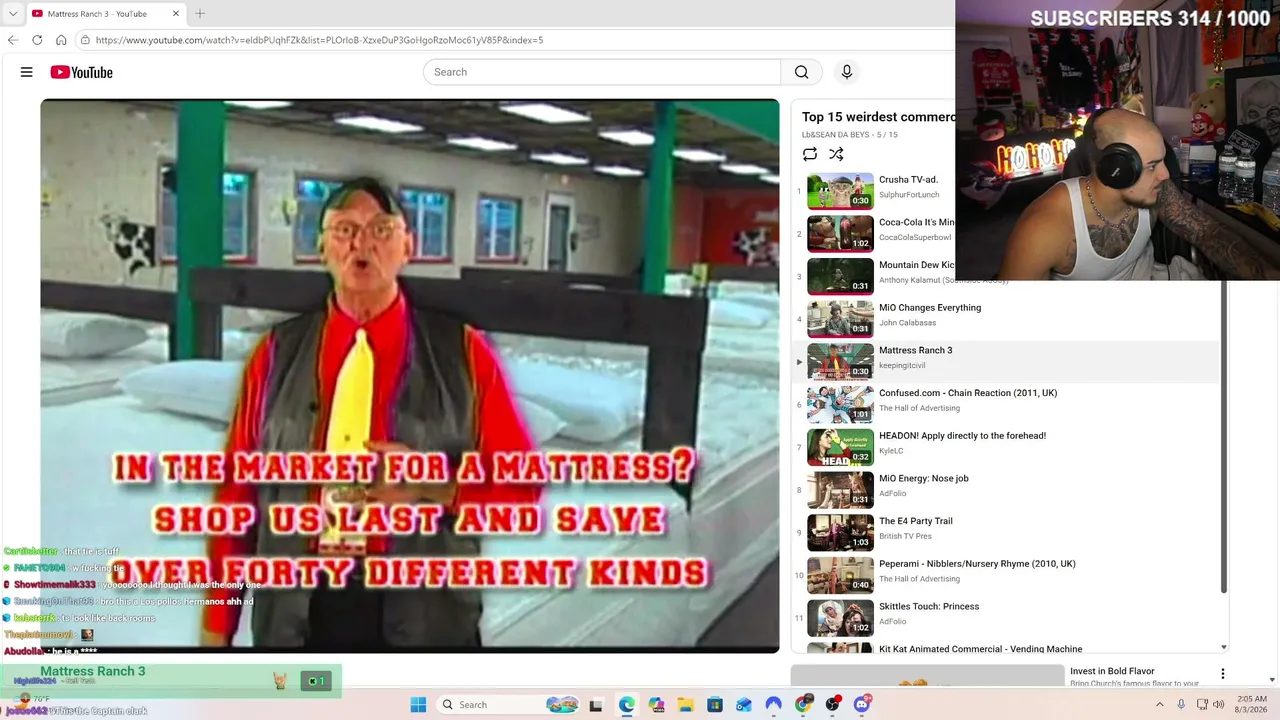Open the clock and date flyout
This screenshot has width=1280, height=720.
(x=1252, y=705)
